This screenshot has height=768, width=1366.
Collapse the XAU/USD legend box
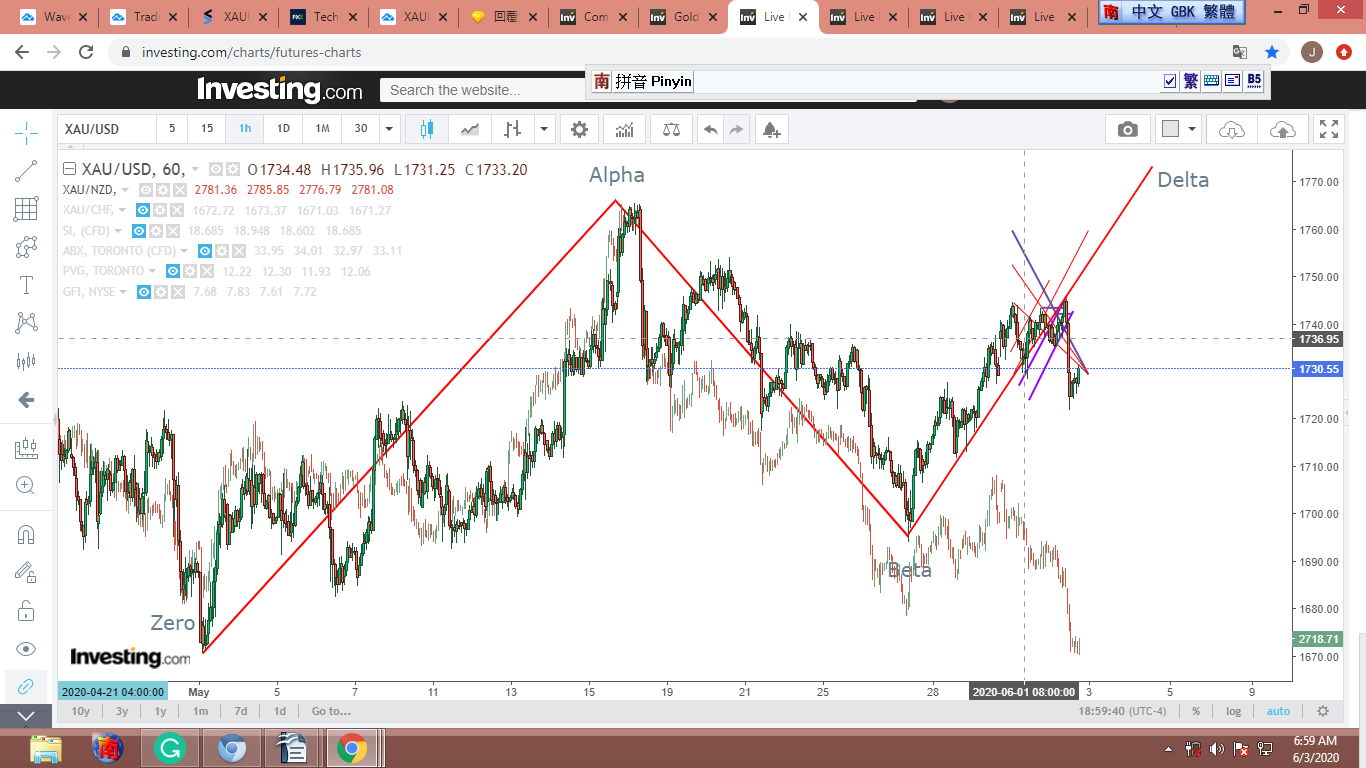pyautogui.click(x=69, y=169)
